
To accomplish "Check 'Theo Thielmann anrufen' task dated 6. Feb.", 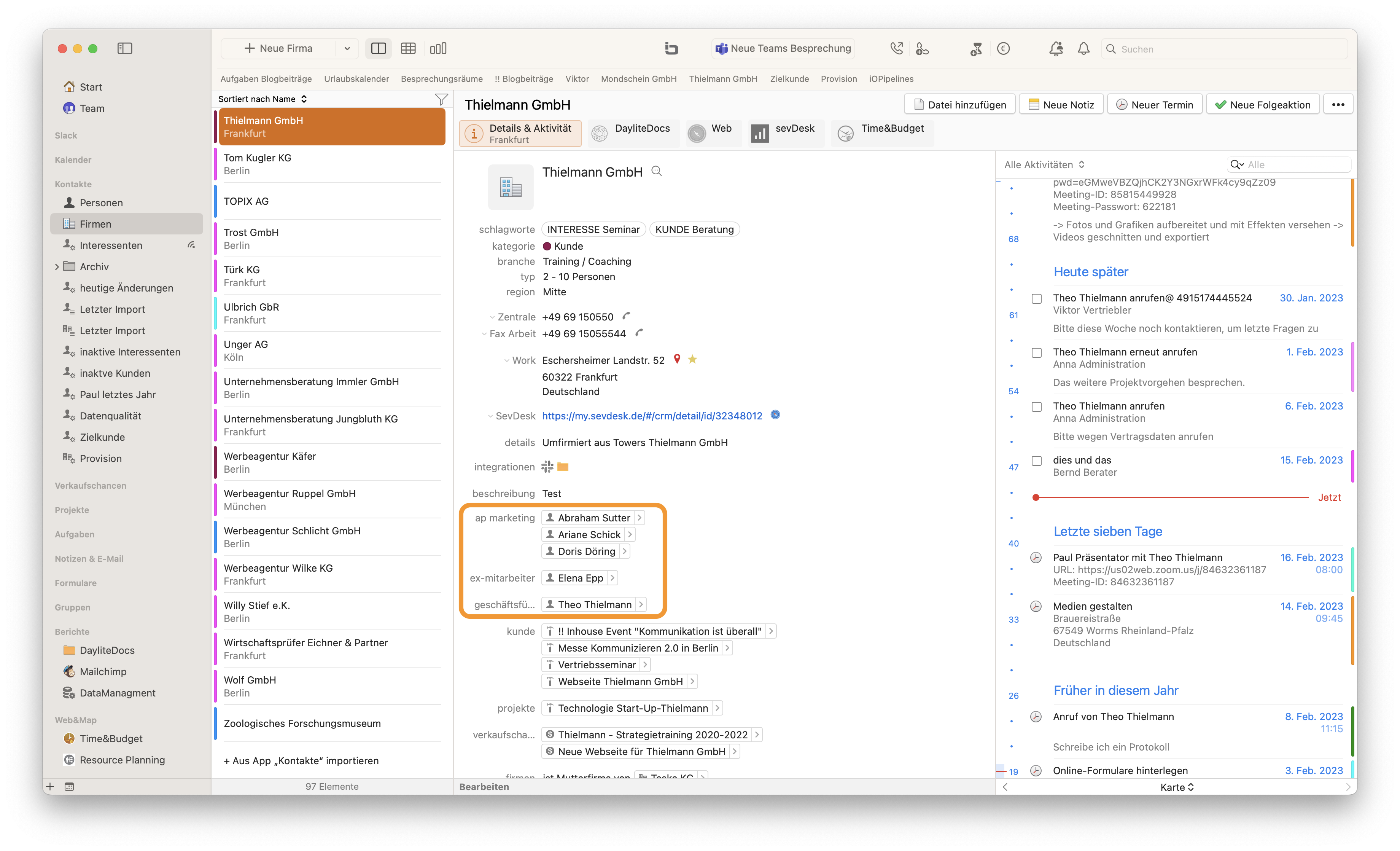I will coord(1036,406).
